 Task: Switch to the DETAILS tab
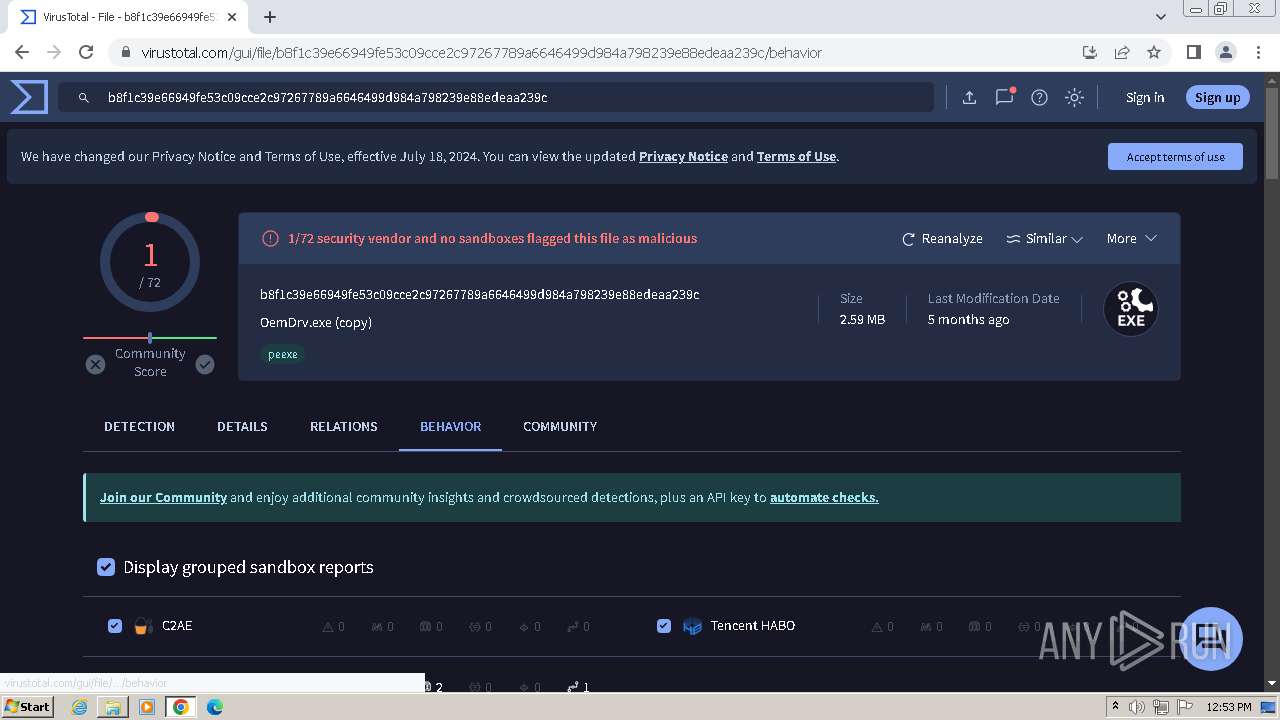tap(242, 426)
